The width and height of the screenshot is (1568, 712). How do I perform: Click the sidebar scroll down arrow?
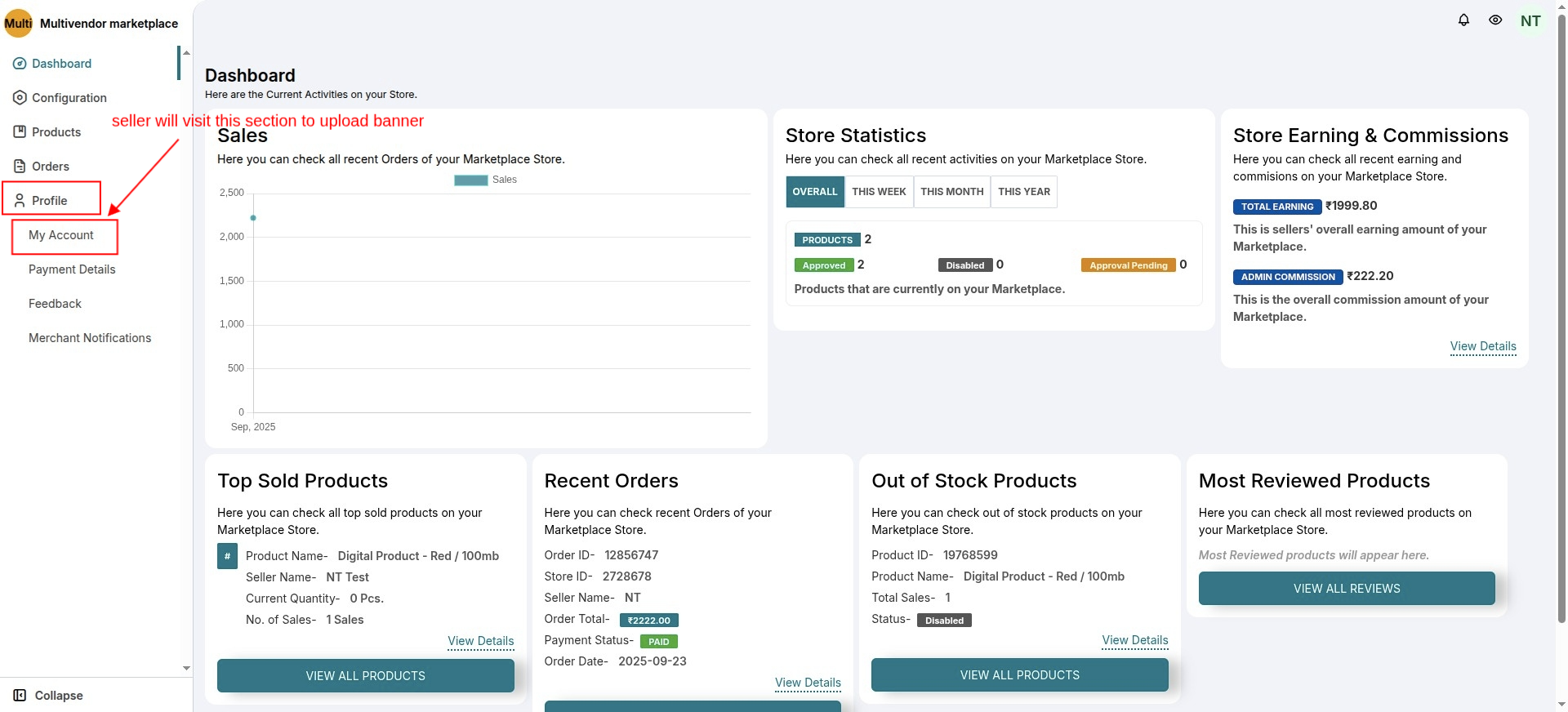[x=186, y=668]
